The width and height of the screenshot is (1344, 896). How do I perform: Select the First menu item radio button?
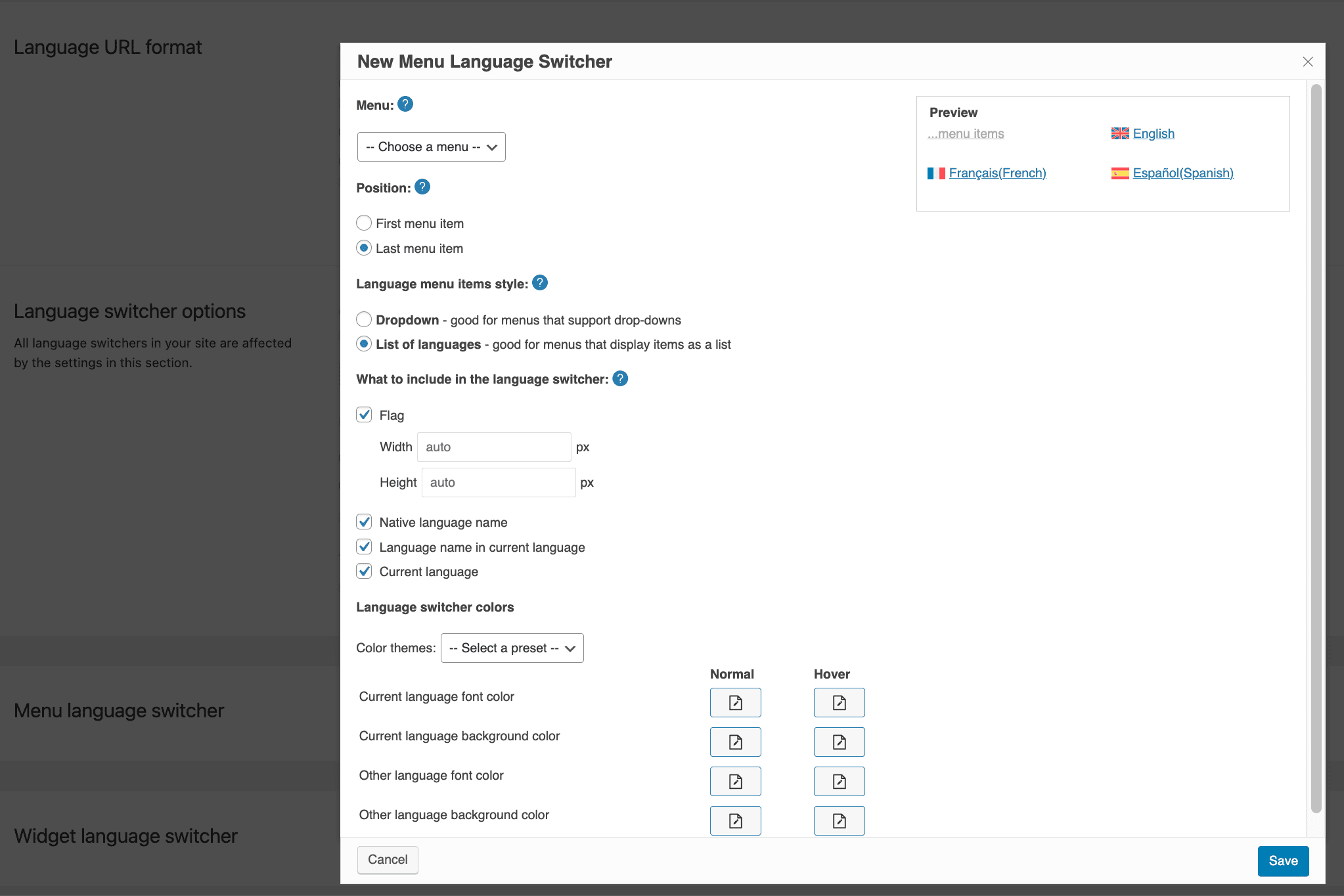pos(364,223)
